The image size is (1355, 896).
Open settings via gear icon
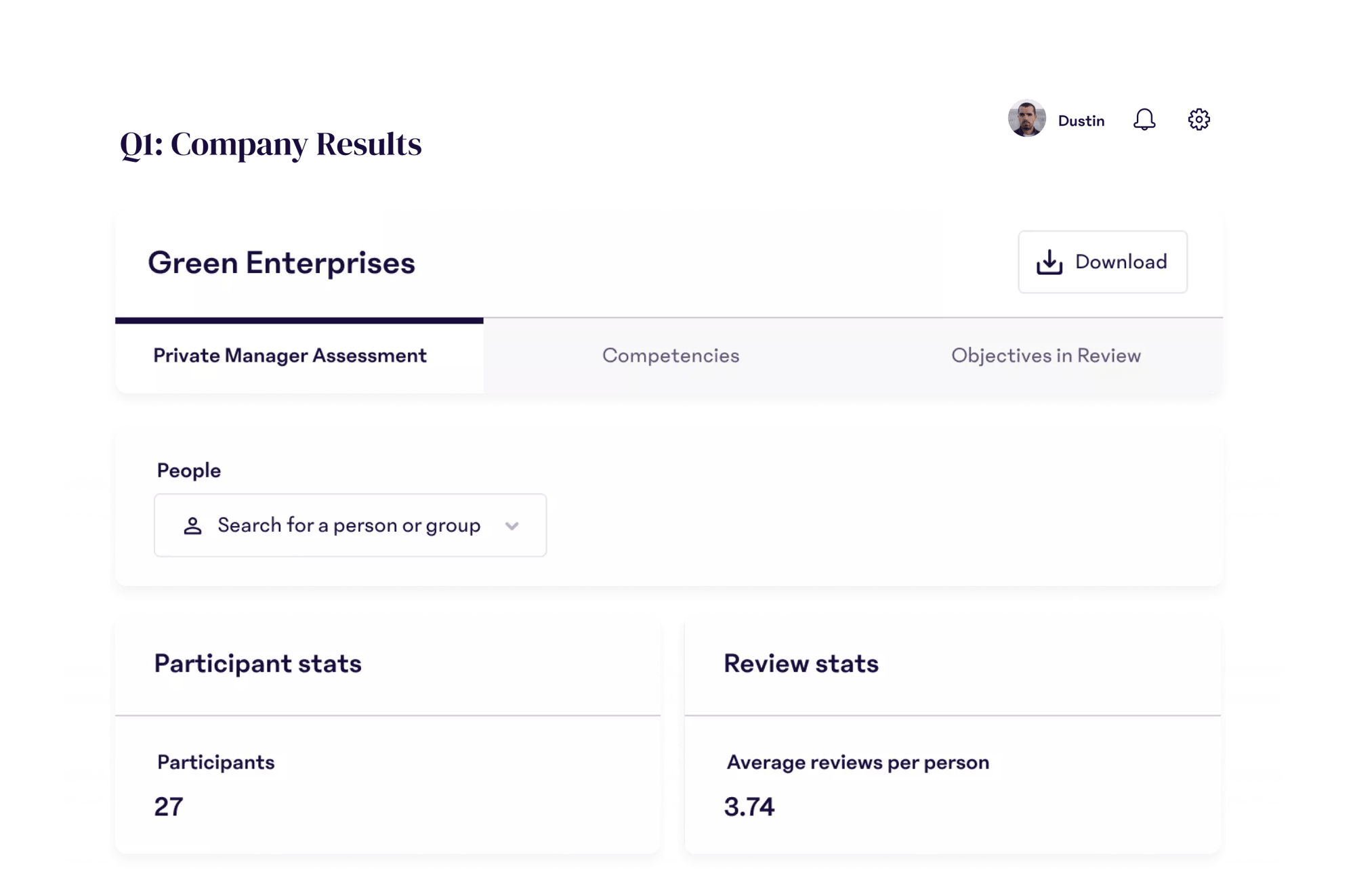point(1198,120)
